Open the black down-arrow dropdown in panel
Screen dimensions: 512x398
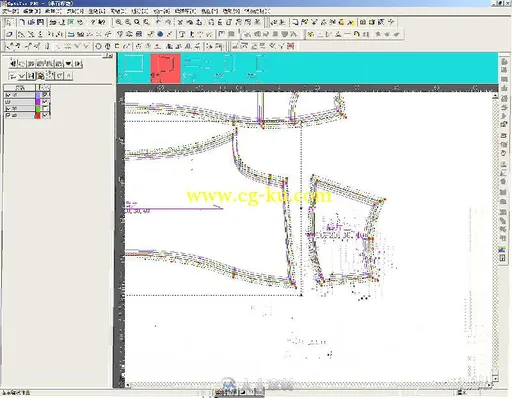click(x=68, y=64)
